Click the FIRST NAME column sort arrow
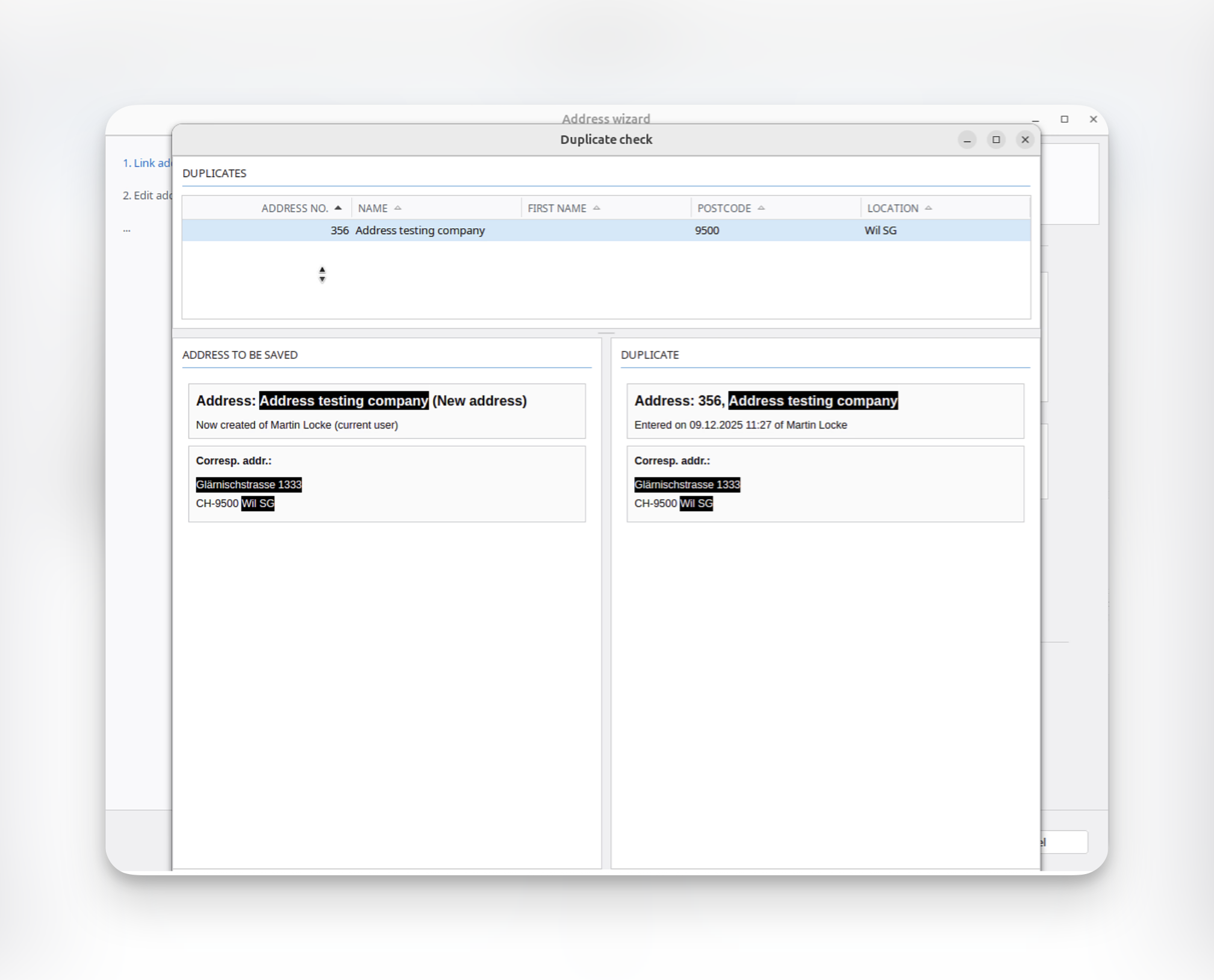Image resolution: width=1214 pixels, height=980 pixels. point(596,208)
